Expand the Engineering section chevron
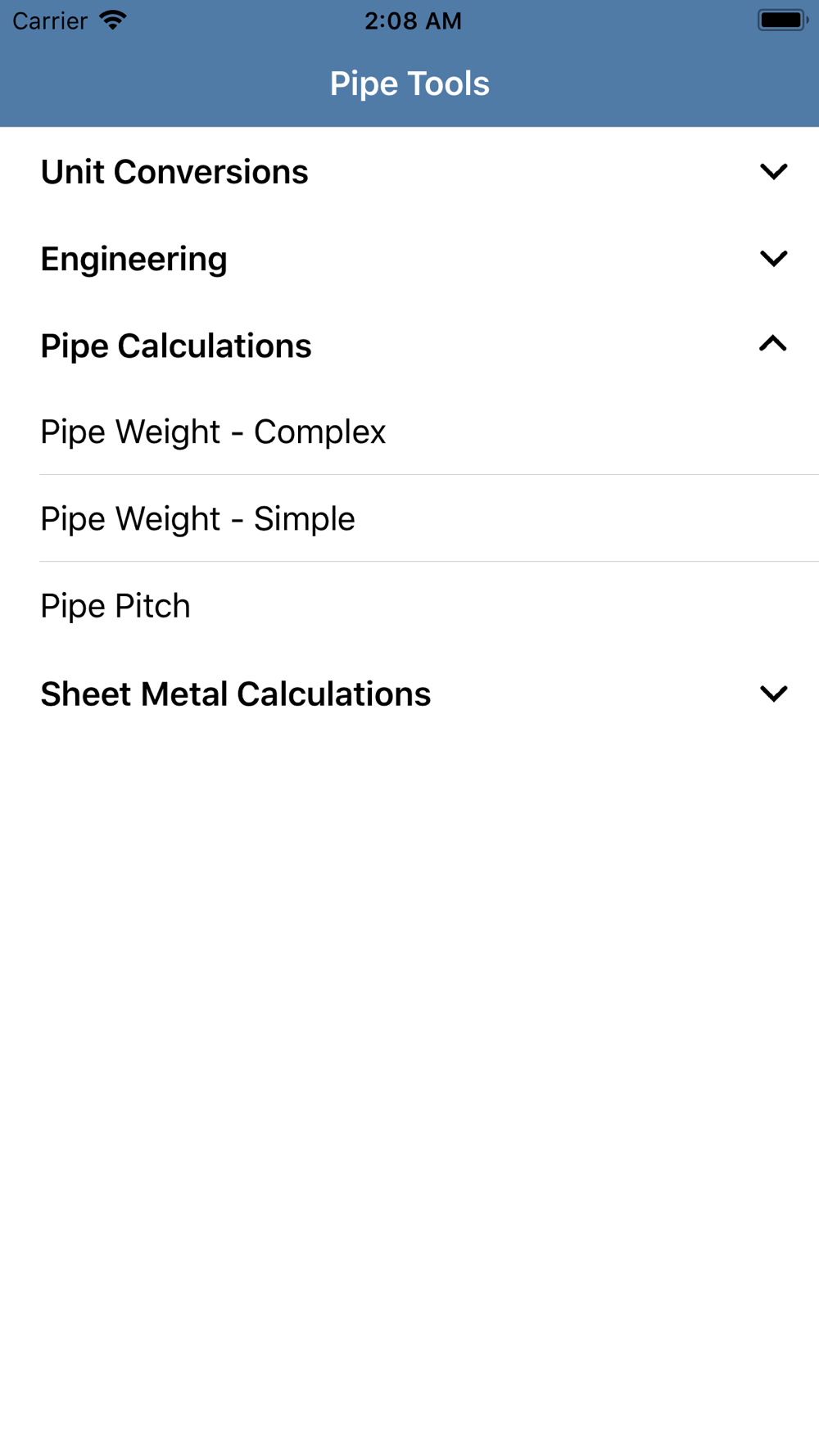 [773, 259]
